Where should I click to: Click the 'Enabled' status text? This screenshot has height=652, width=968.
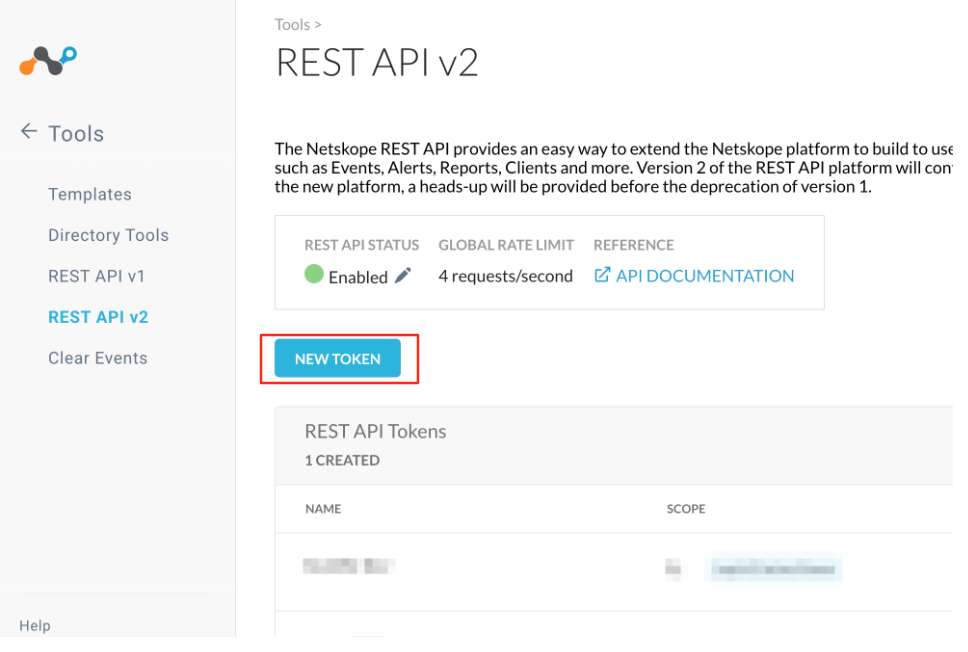click(x=358, y=277)
